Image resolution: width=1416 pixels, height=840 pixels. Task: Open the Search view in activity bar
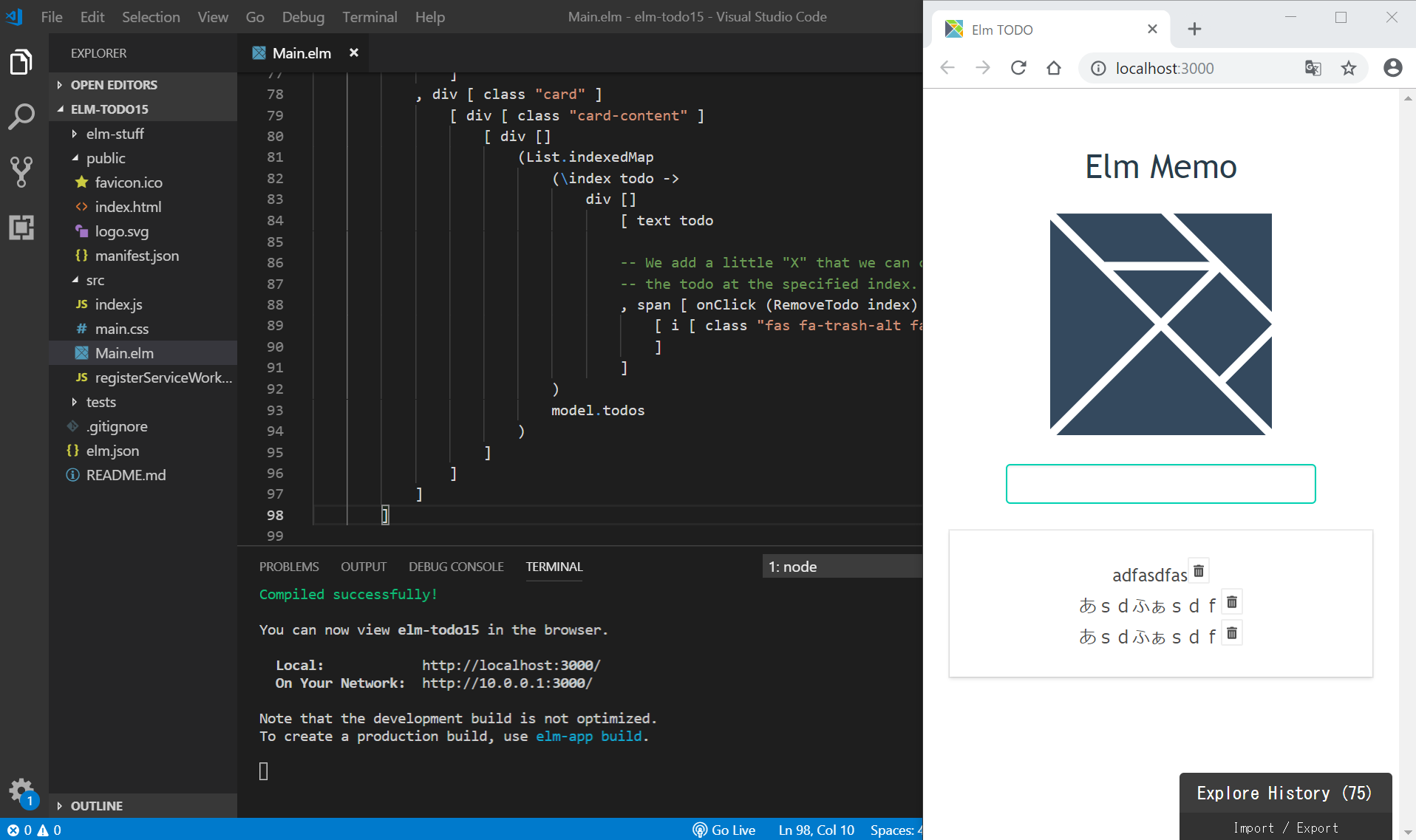pos(21,116)
